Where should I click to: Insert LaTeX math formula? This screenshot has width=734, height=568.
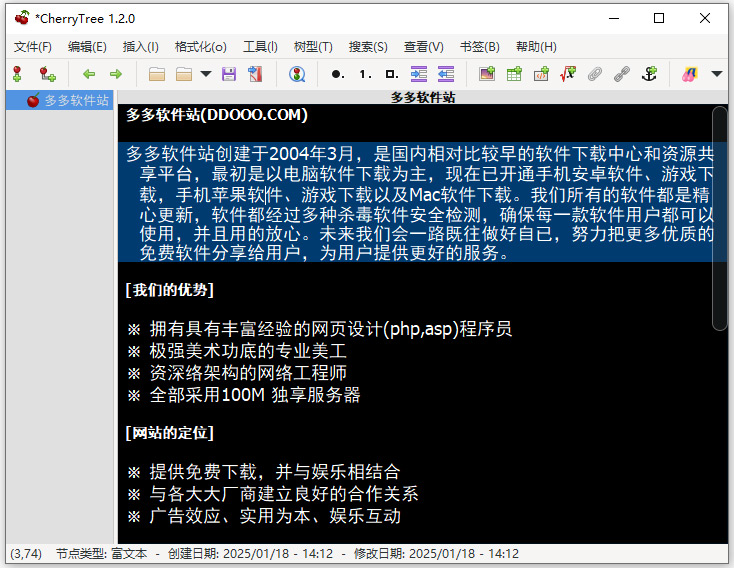(568, 74)
